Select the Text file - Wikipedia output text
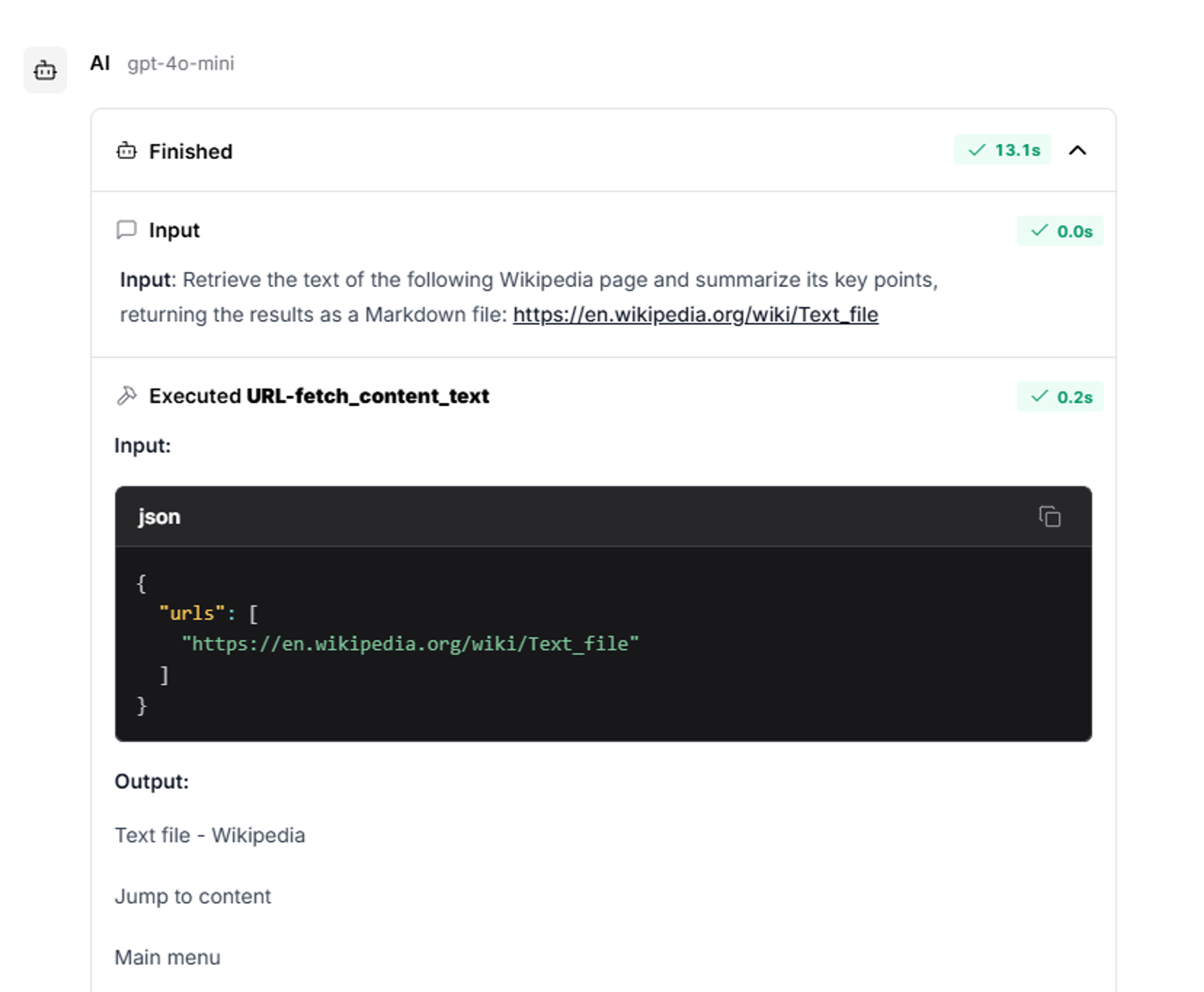 coord(210,835)
